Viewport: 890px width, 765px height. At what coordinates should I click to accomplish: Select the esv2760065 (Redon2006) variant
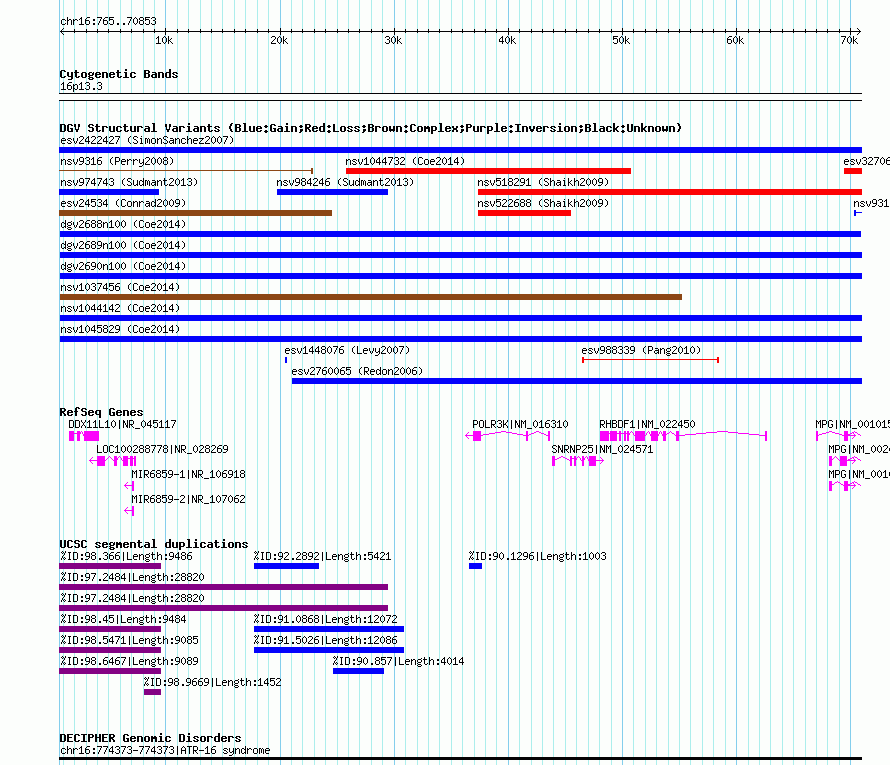577,381
